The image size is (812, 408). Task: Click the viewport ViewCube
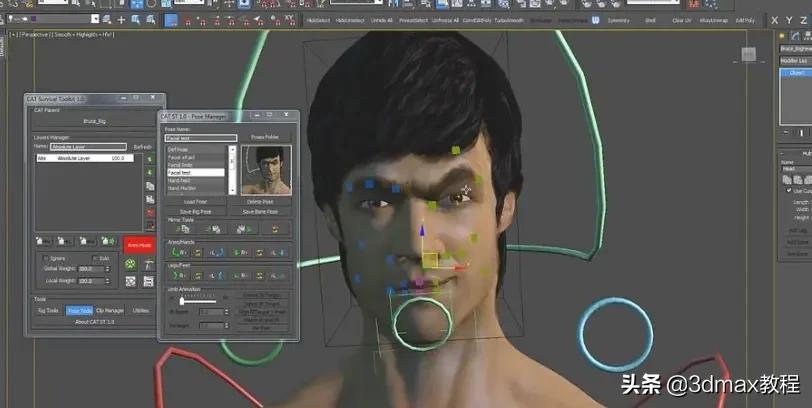coord(748,54)
